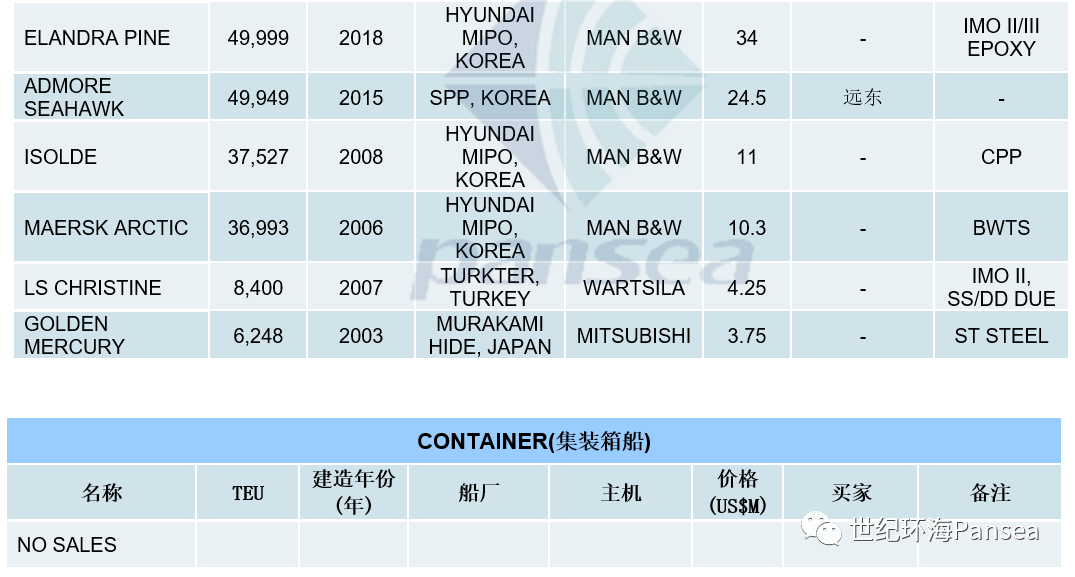
Task: Select the LS CHRISTINE name cell
Action: point(111,288)
